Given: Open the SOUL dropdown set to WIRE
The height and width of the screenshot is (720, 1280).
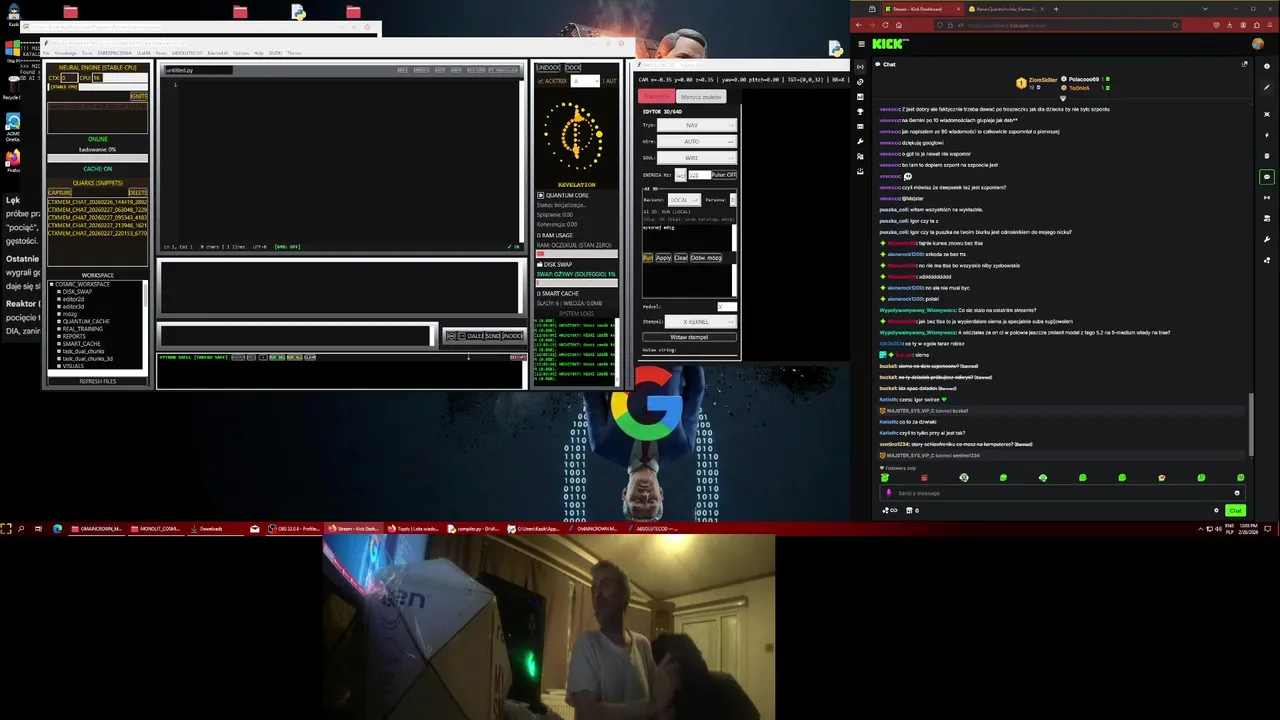Looking at the screenshot, I should (x=697, y=158).
